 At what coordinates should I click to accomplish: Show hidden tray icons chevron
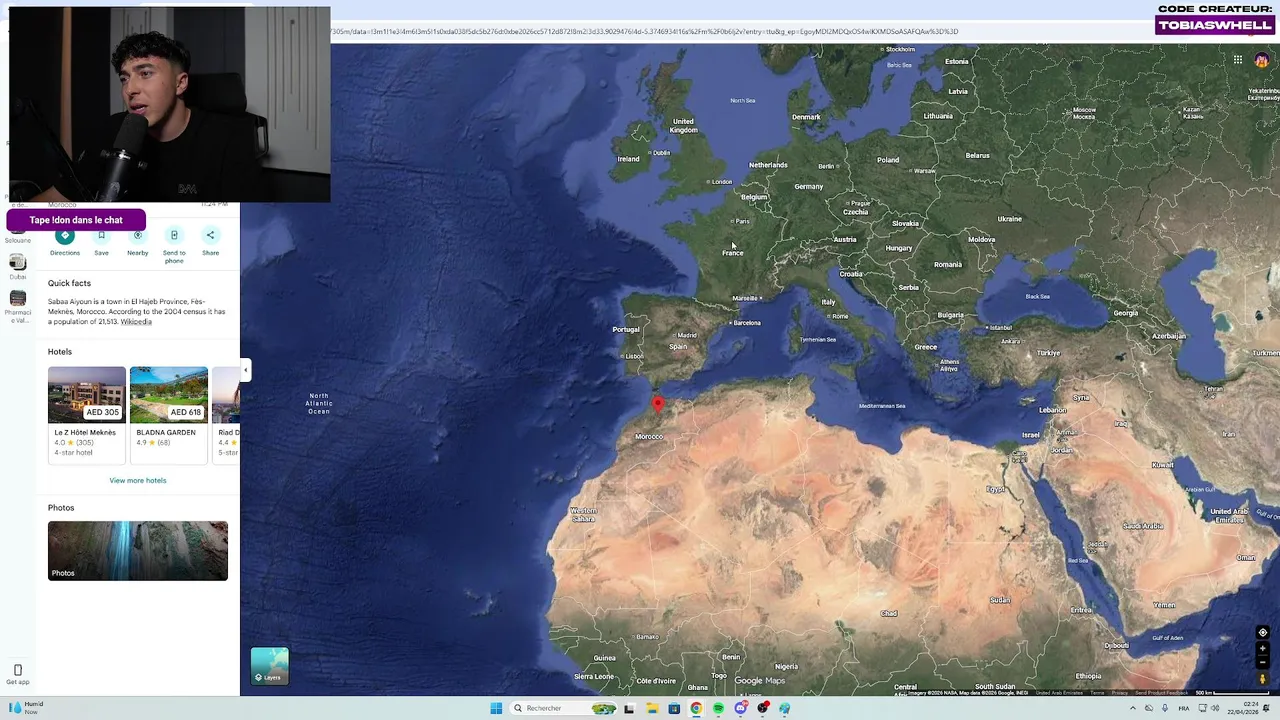pyautogui.click(x=1133, y=708)
